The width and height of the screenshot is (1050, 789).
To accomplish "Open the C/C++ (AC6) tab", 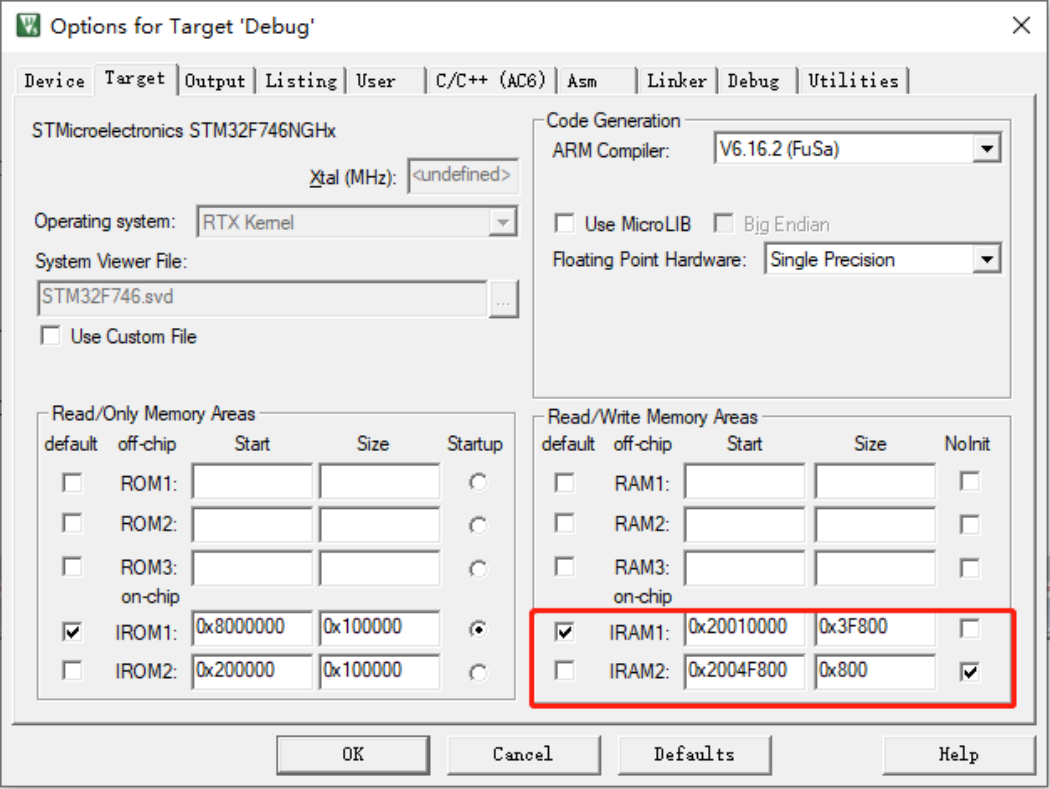I will [491, 81].
